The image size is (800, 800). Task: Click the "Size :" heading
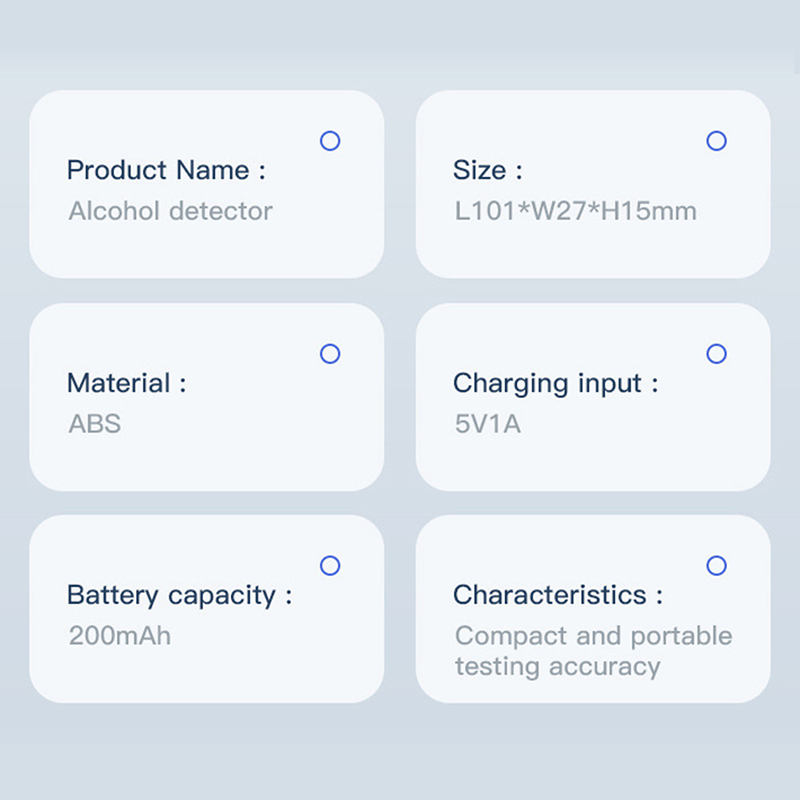(487, 170)
